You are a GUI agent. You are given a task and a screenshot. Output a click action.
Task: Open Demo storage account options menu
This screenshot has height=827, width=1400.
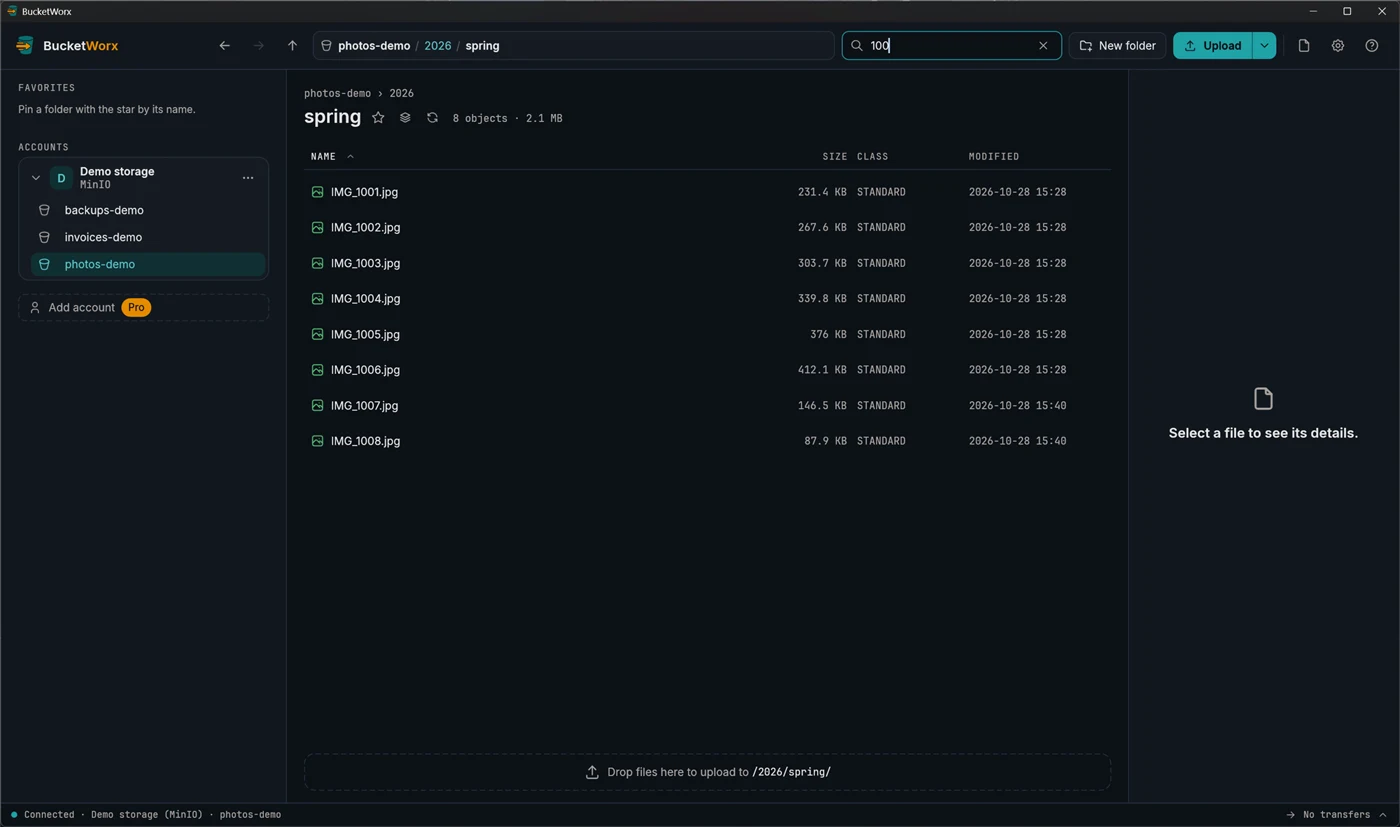[248, 178]
